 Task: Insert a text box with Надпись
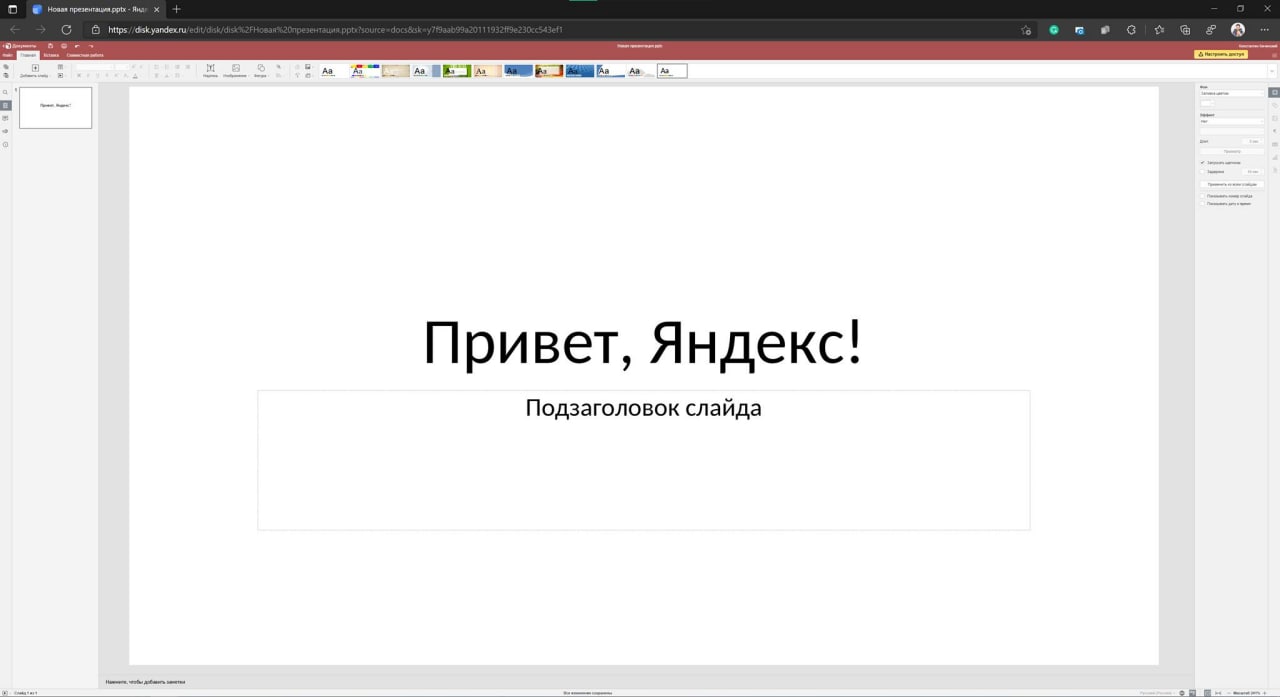(210, 71)
